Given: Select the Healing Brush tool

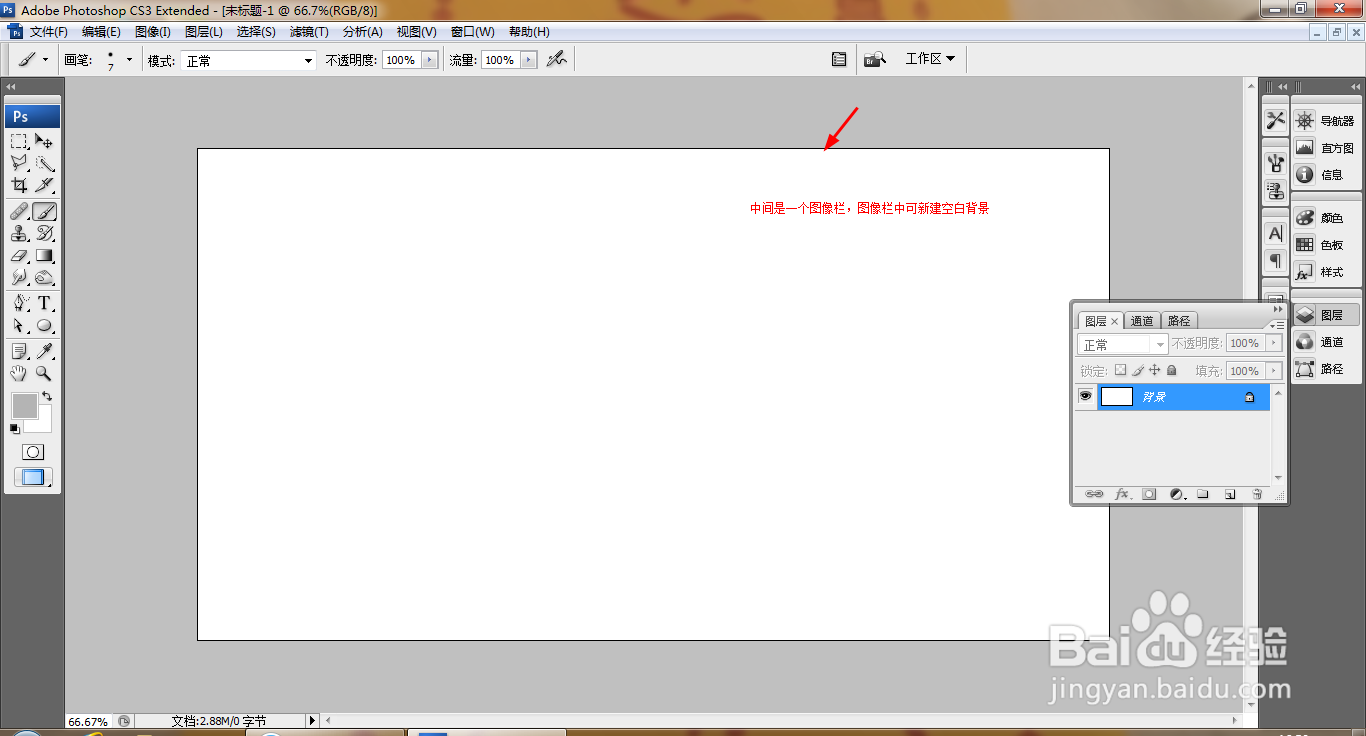Looking at the screenshot, I should click(19, 212).
